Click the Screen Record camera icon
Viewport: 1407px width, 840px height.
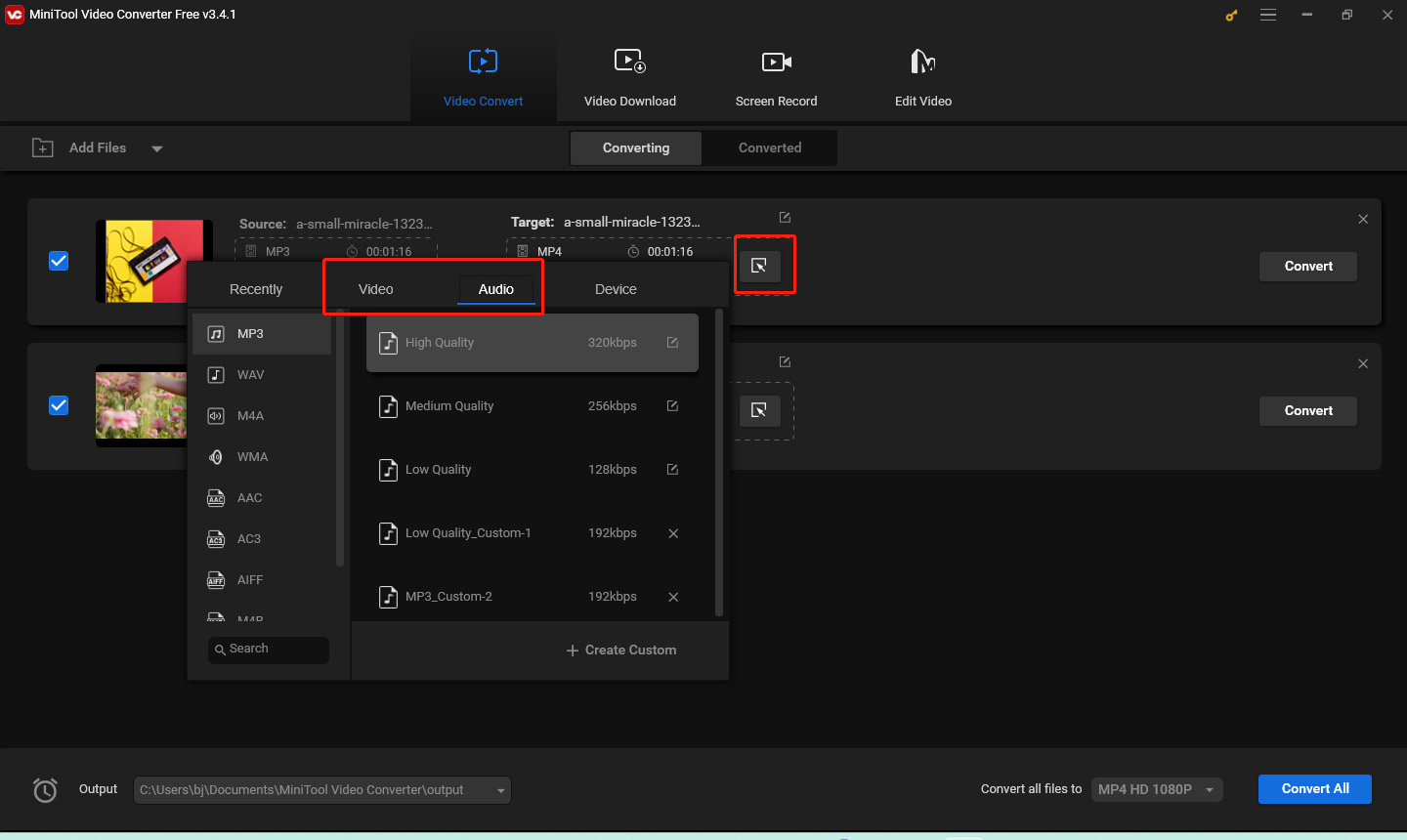777,62
